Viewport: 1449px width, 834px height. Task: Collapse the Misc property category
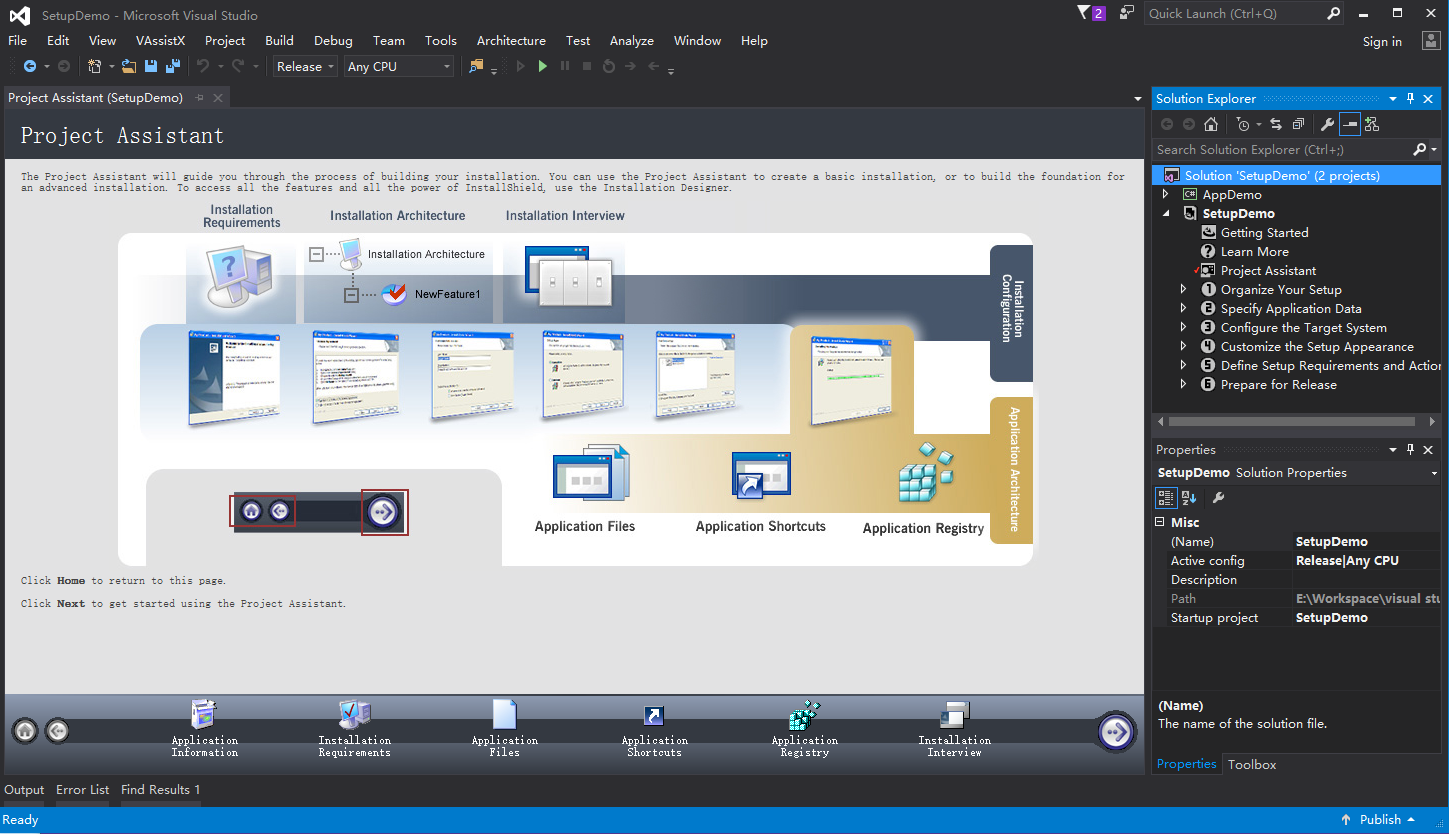click(1161, 522)
